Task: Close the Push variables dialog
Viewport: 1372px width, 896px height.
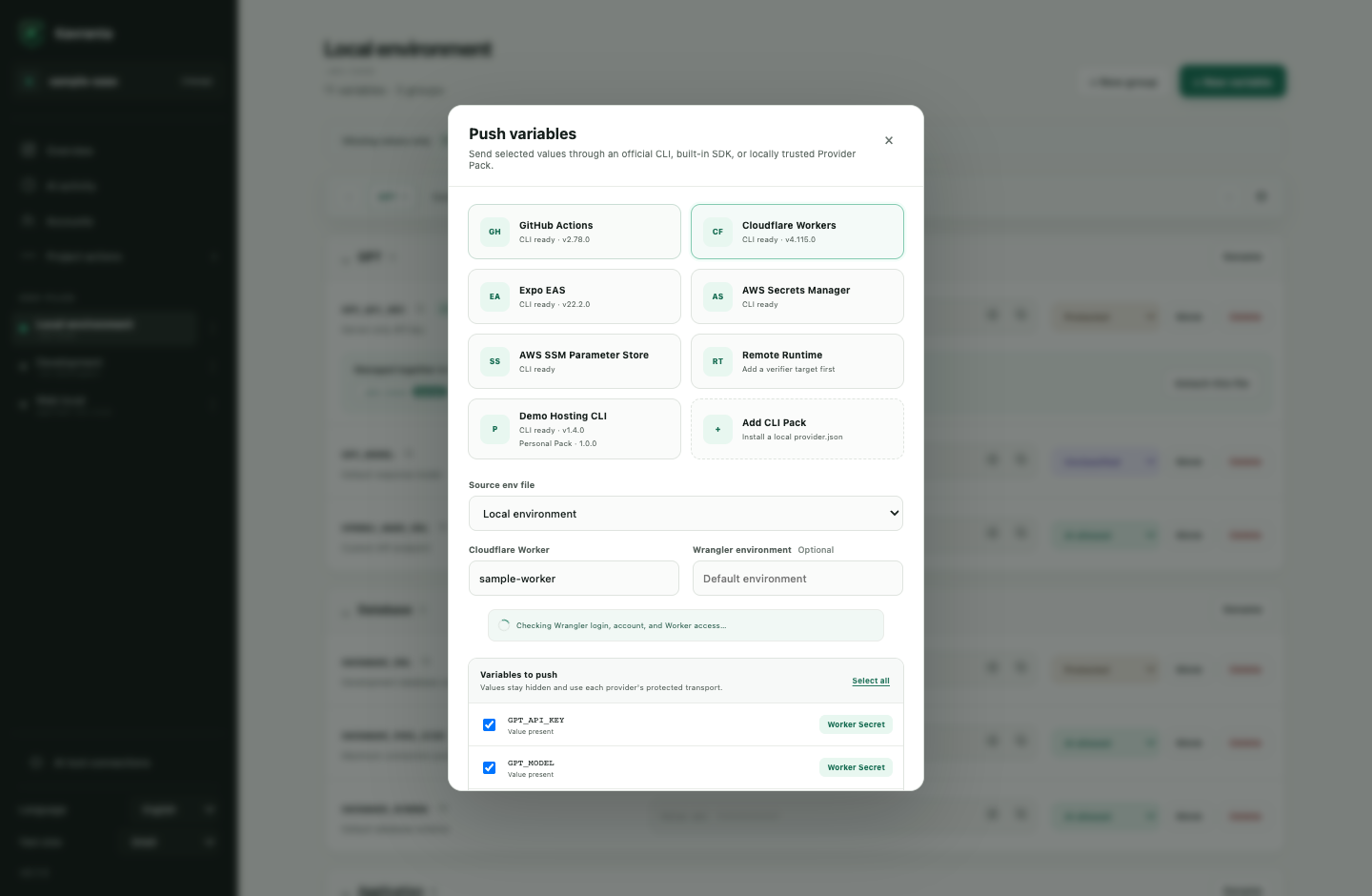Action: 889,140
